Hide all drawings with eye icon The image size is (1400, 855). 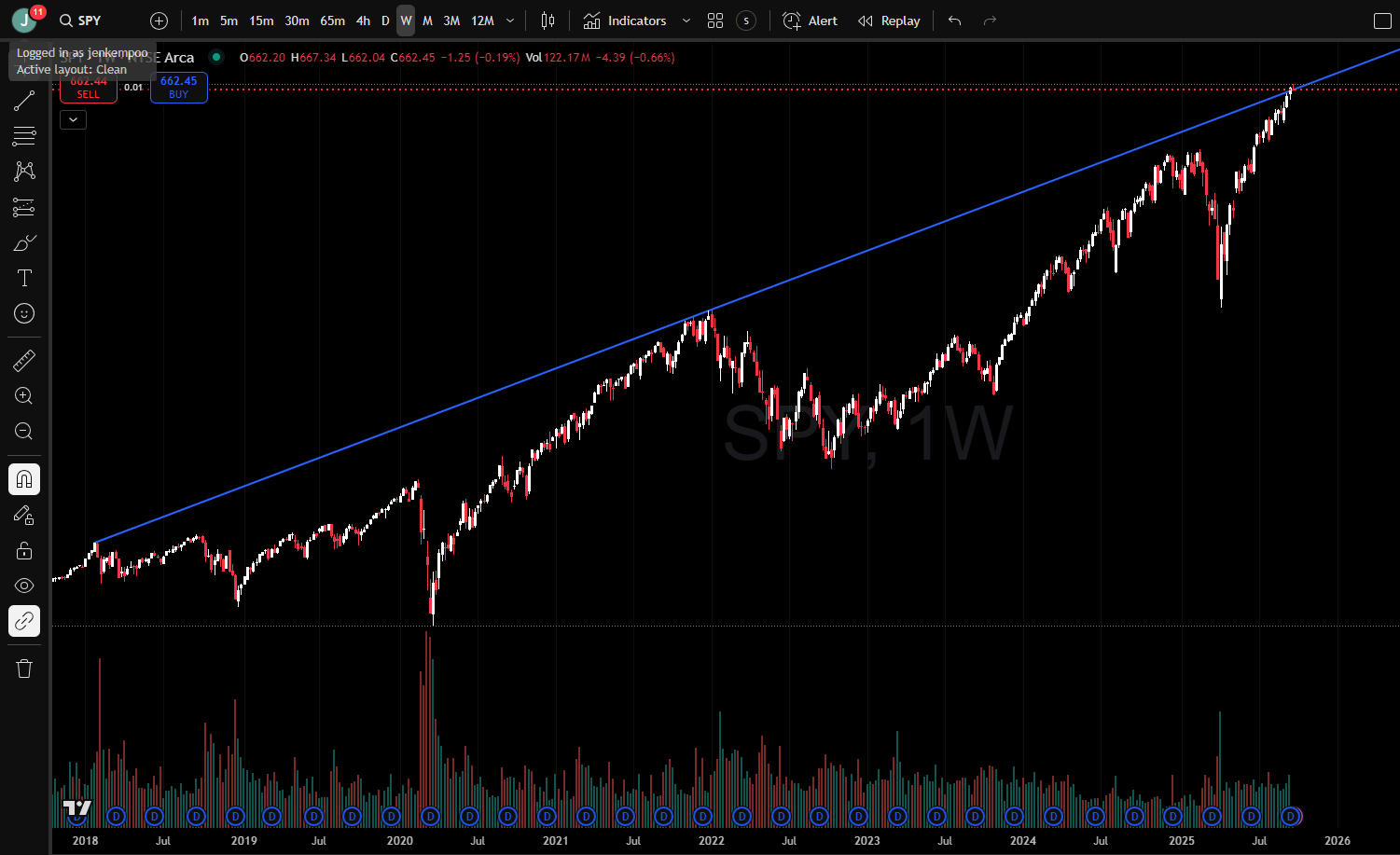24,586
